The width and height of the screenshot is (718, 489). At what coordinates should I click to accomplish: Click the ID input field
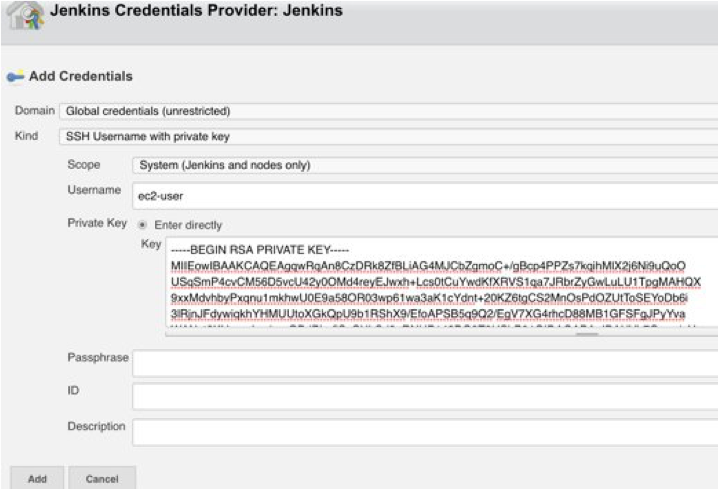[x=425, y=397]
